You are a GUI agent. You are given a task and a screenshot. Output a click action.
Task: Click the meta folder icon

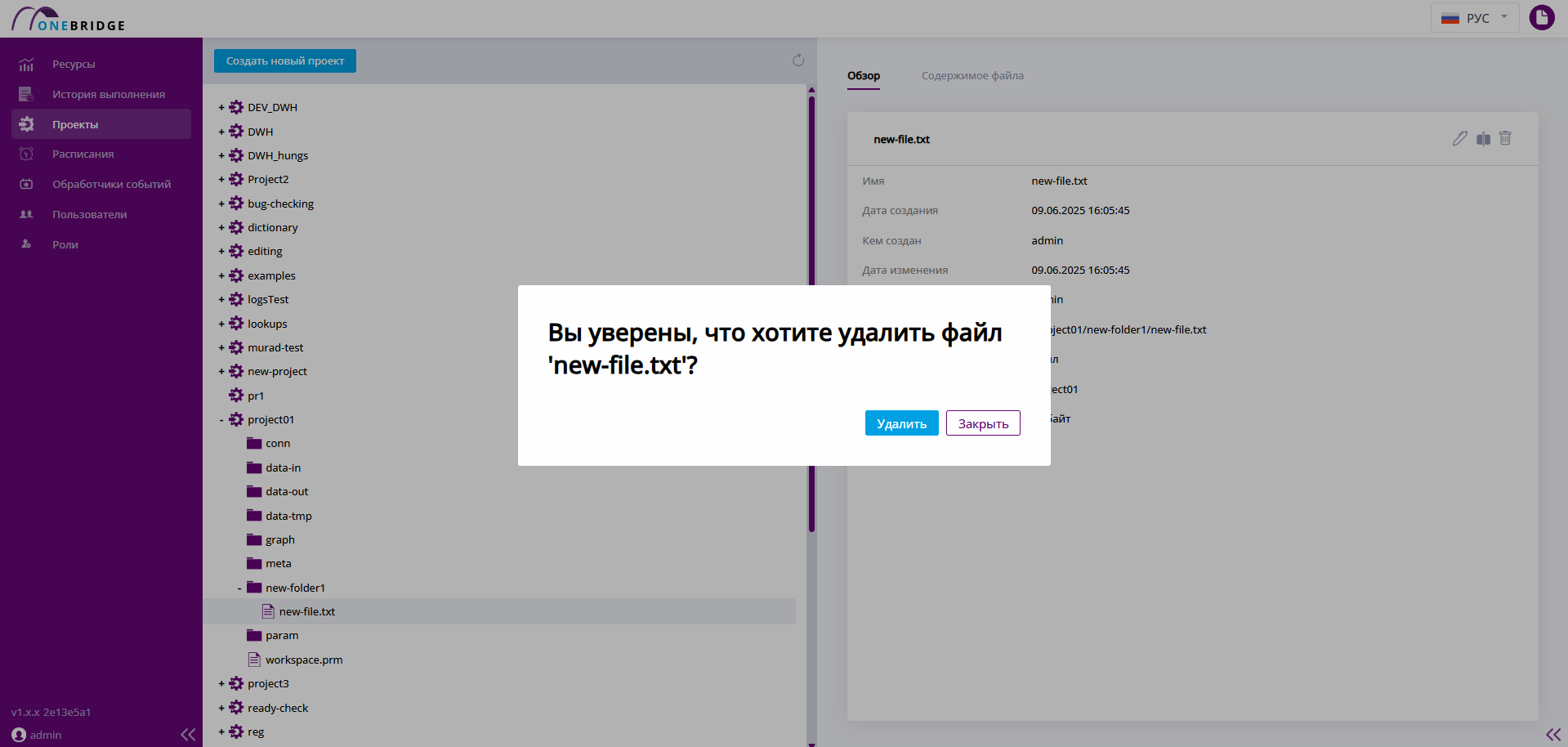[254, 563]
